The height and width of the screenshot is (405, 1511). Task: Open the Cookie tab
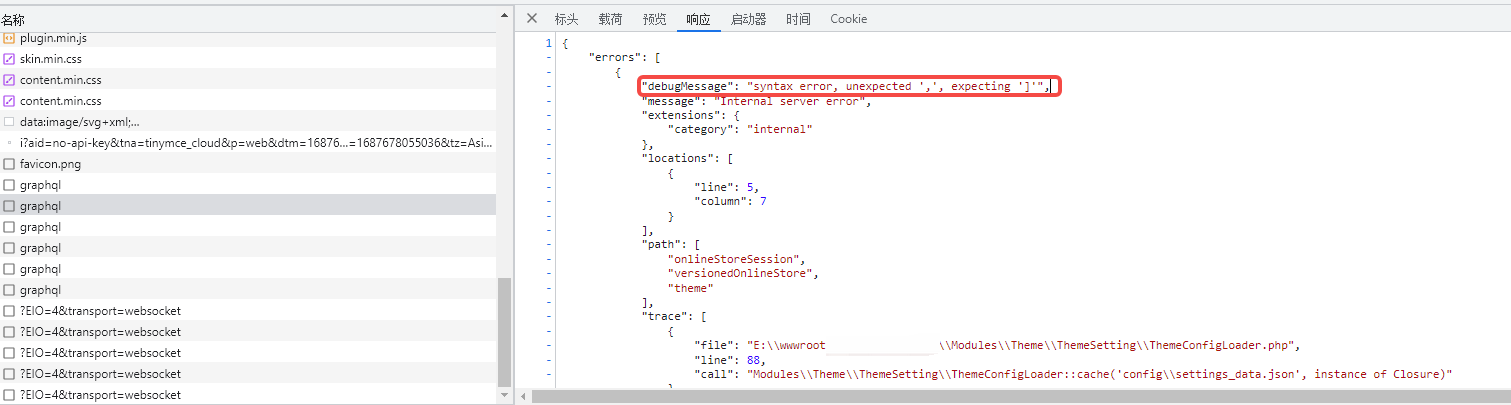(848, 19)
